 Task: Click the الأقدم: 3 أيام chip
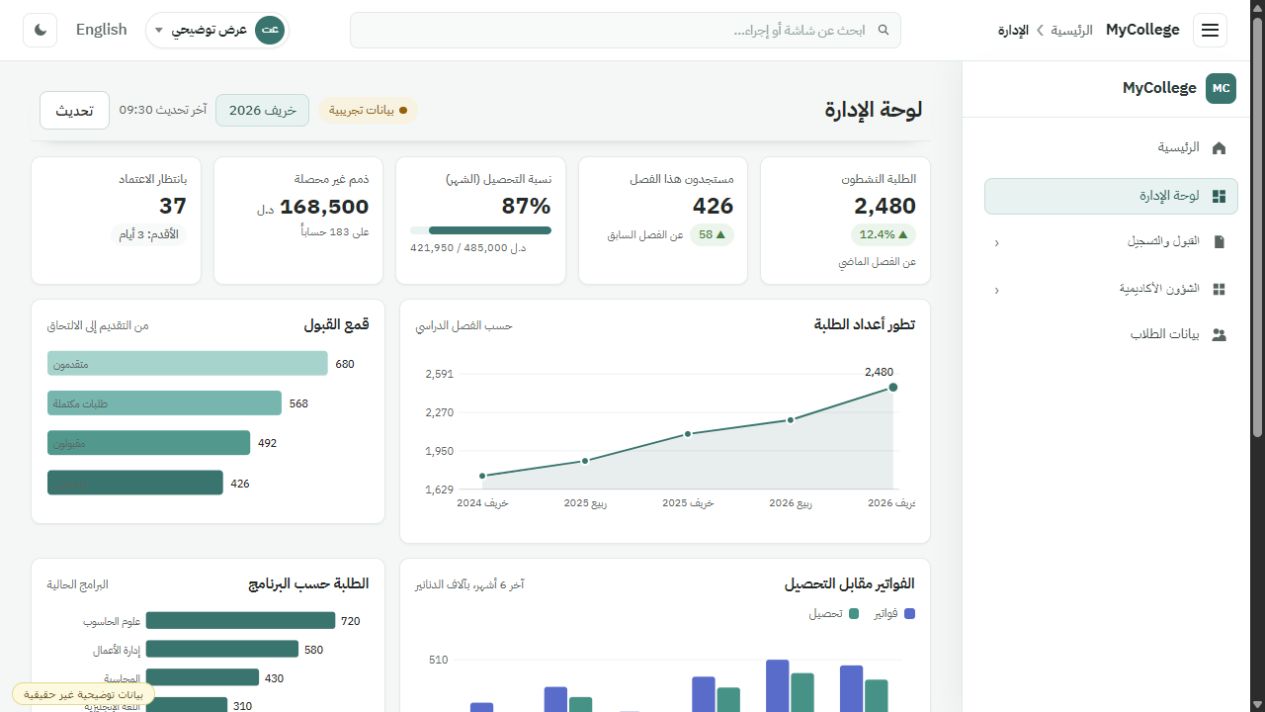149,235
